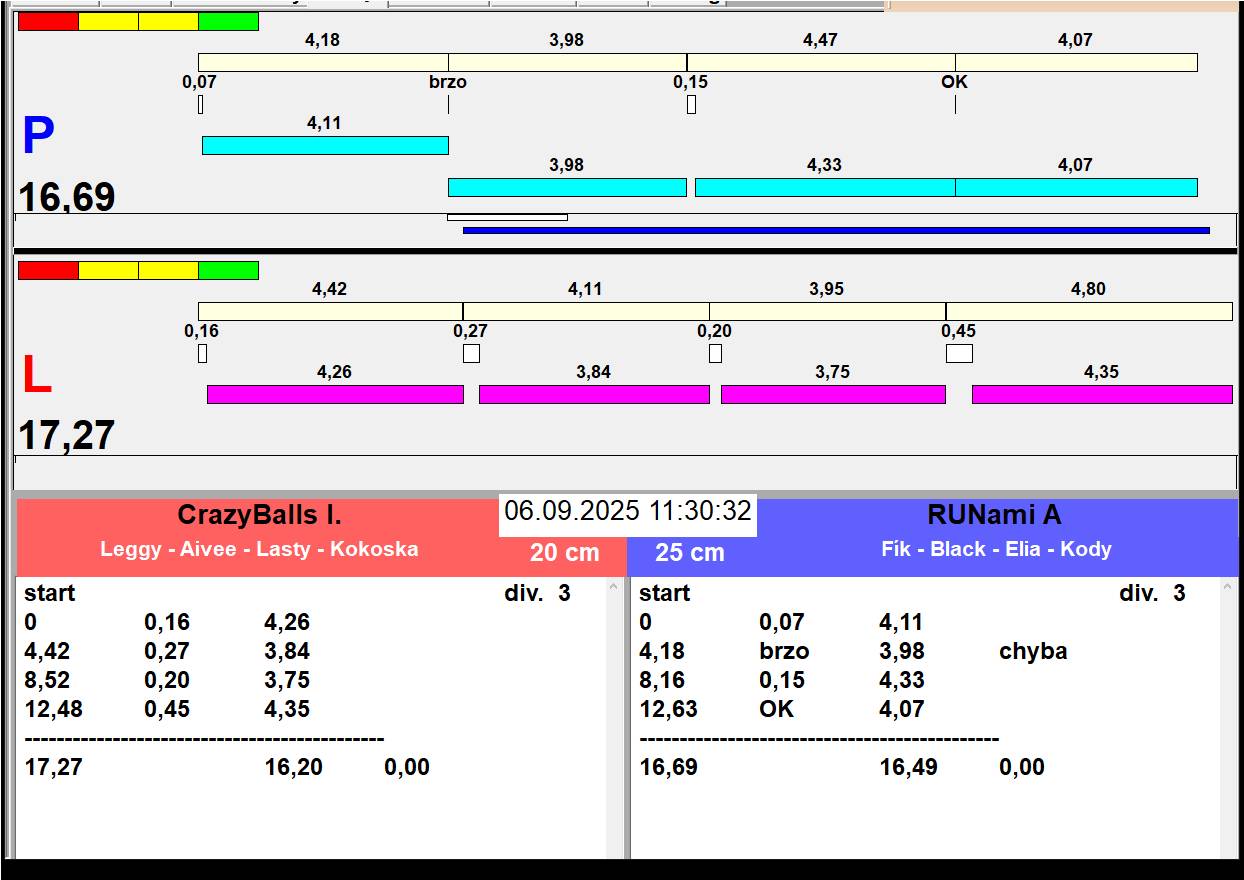The width and height of the screenshot is (1244, 880).
Task: Click the 8,52 split in CrazyBalls results
Action: [x=47, y=680]
